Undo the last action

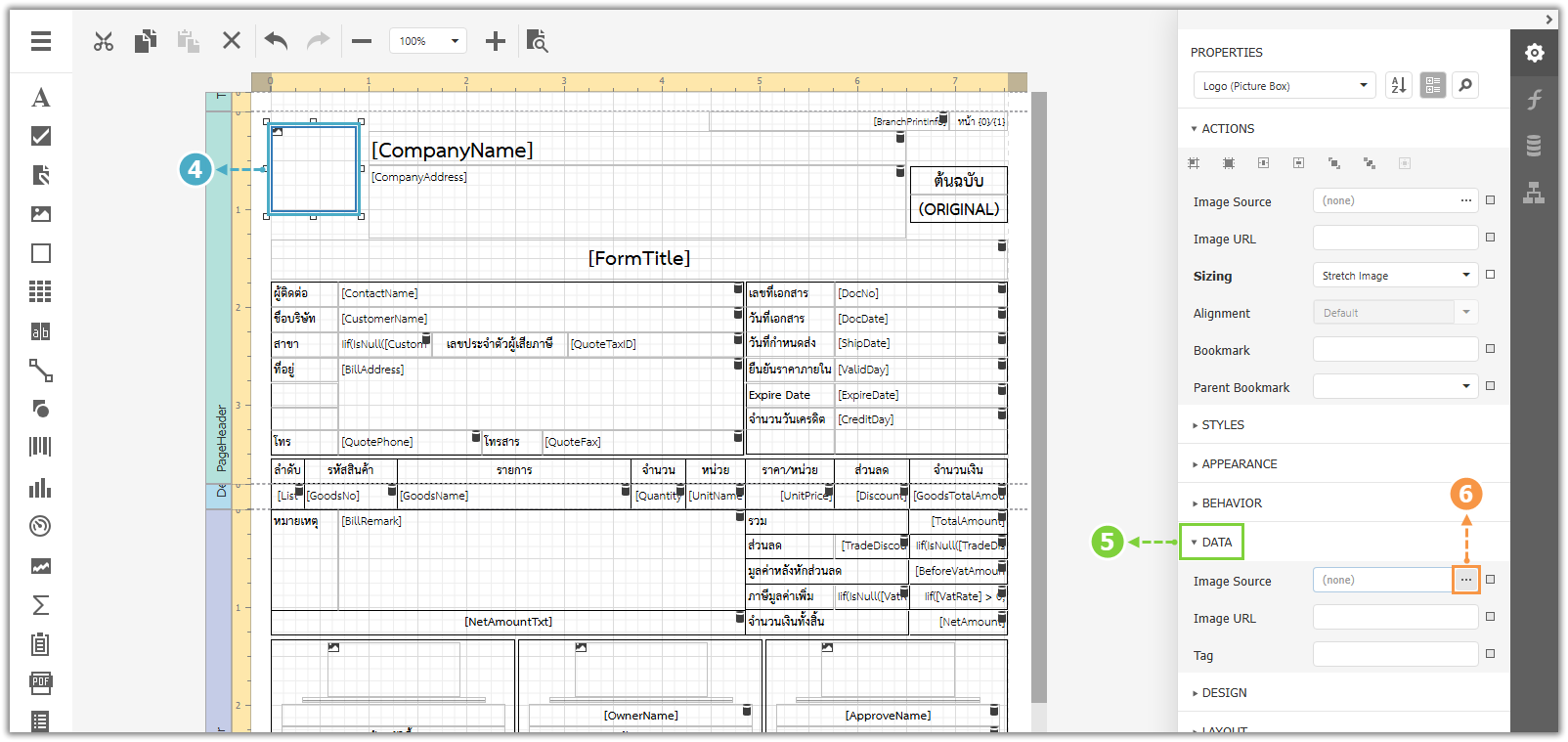(x=276, y=41)
